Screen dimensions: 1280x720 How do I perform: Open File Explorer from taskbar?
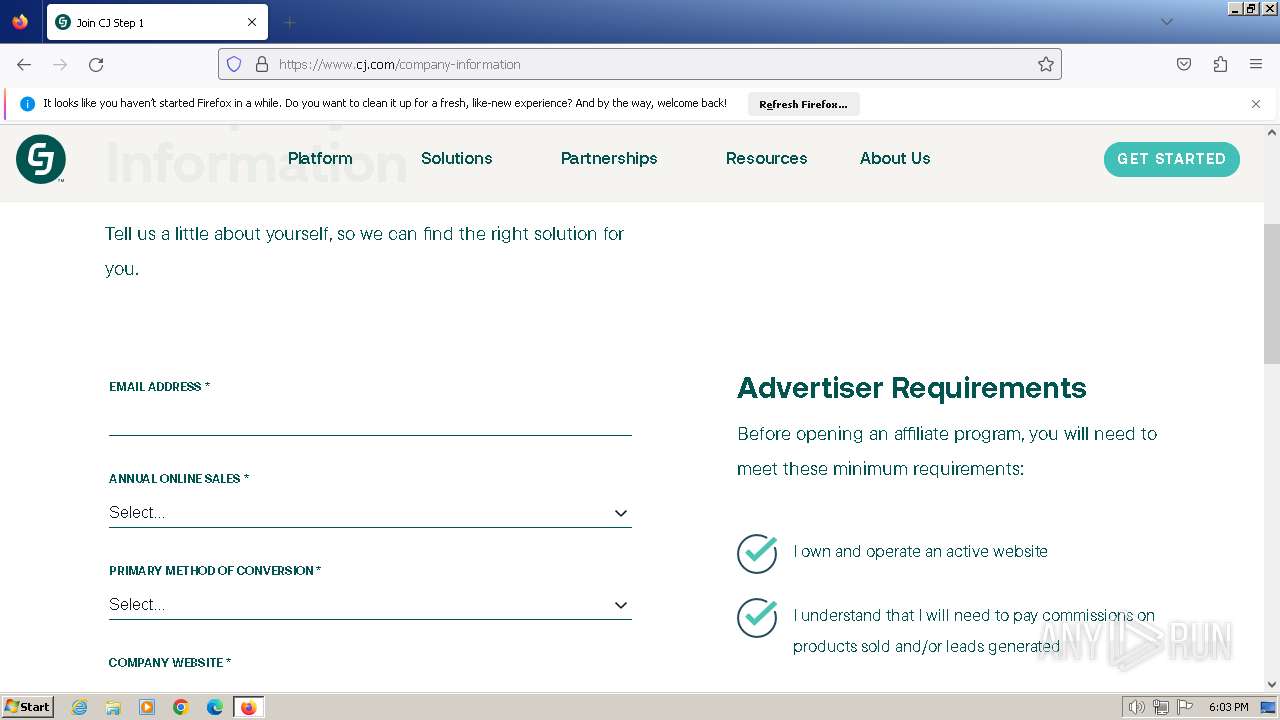pyautogui.click(x=113, y=707)
